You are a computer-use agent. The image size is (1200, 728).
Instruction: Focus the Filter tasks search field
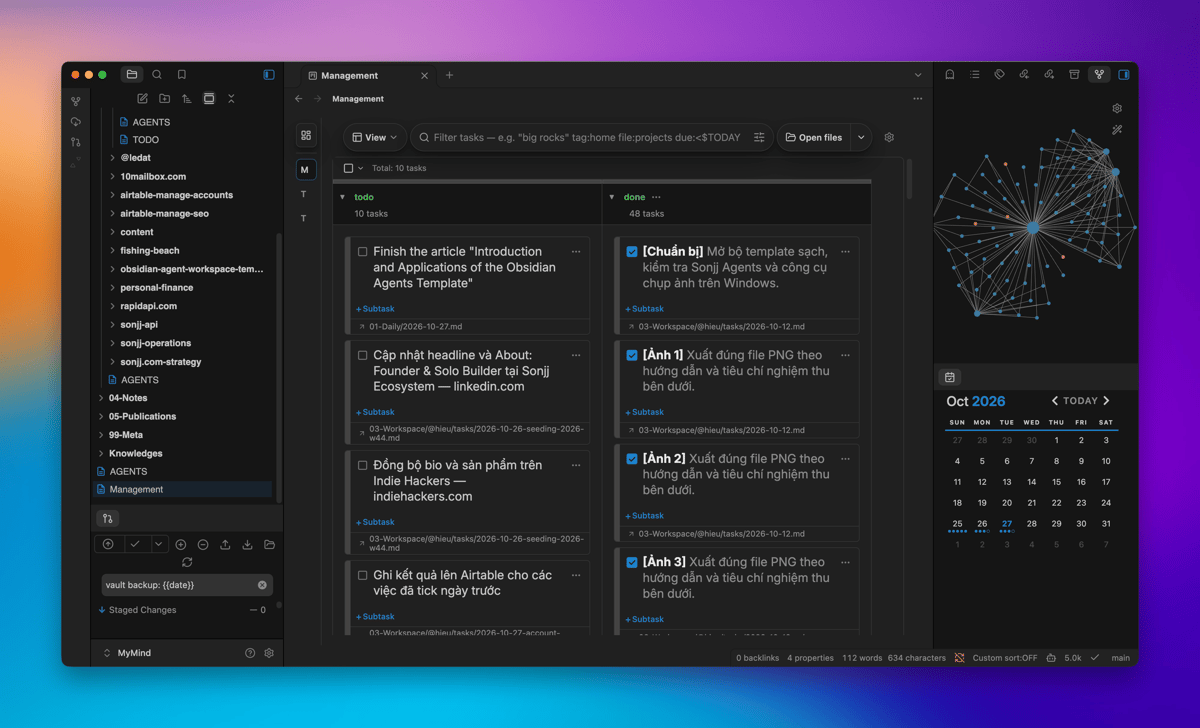pos(587,137)
